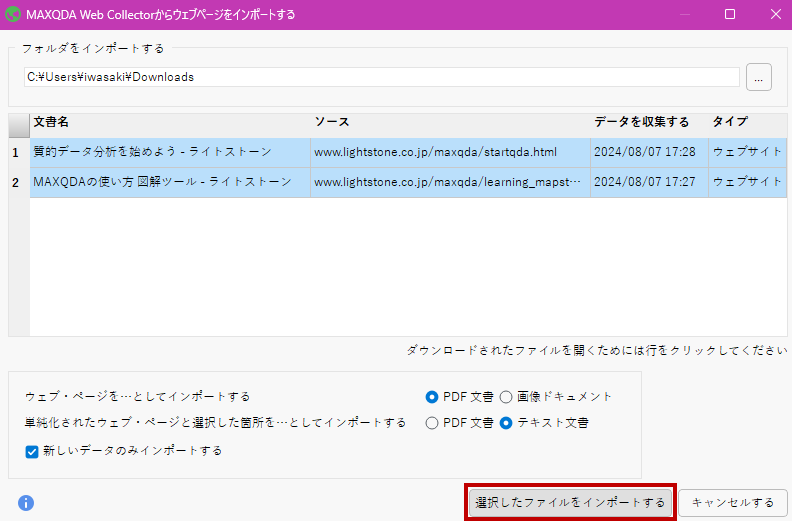Click source cell containing learning_mapst
Image resolution: width=792 pixels, height=521 pixels.
pyautogui.click(x=451, y=182)
